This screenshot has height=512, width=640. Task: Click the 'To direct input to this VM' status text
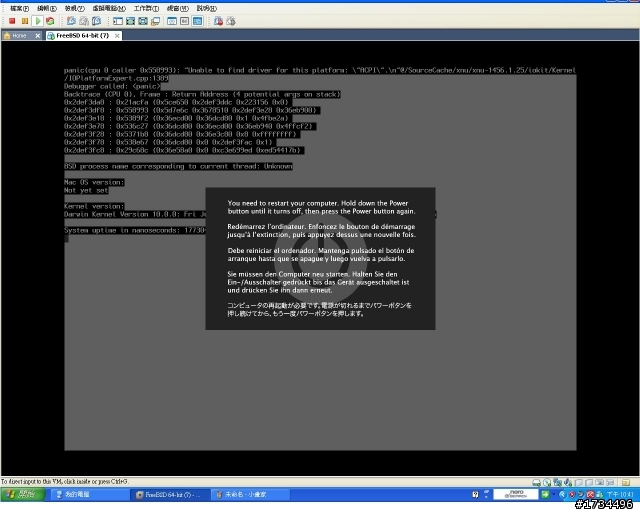tap(65, 482)
